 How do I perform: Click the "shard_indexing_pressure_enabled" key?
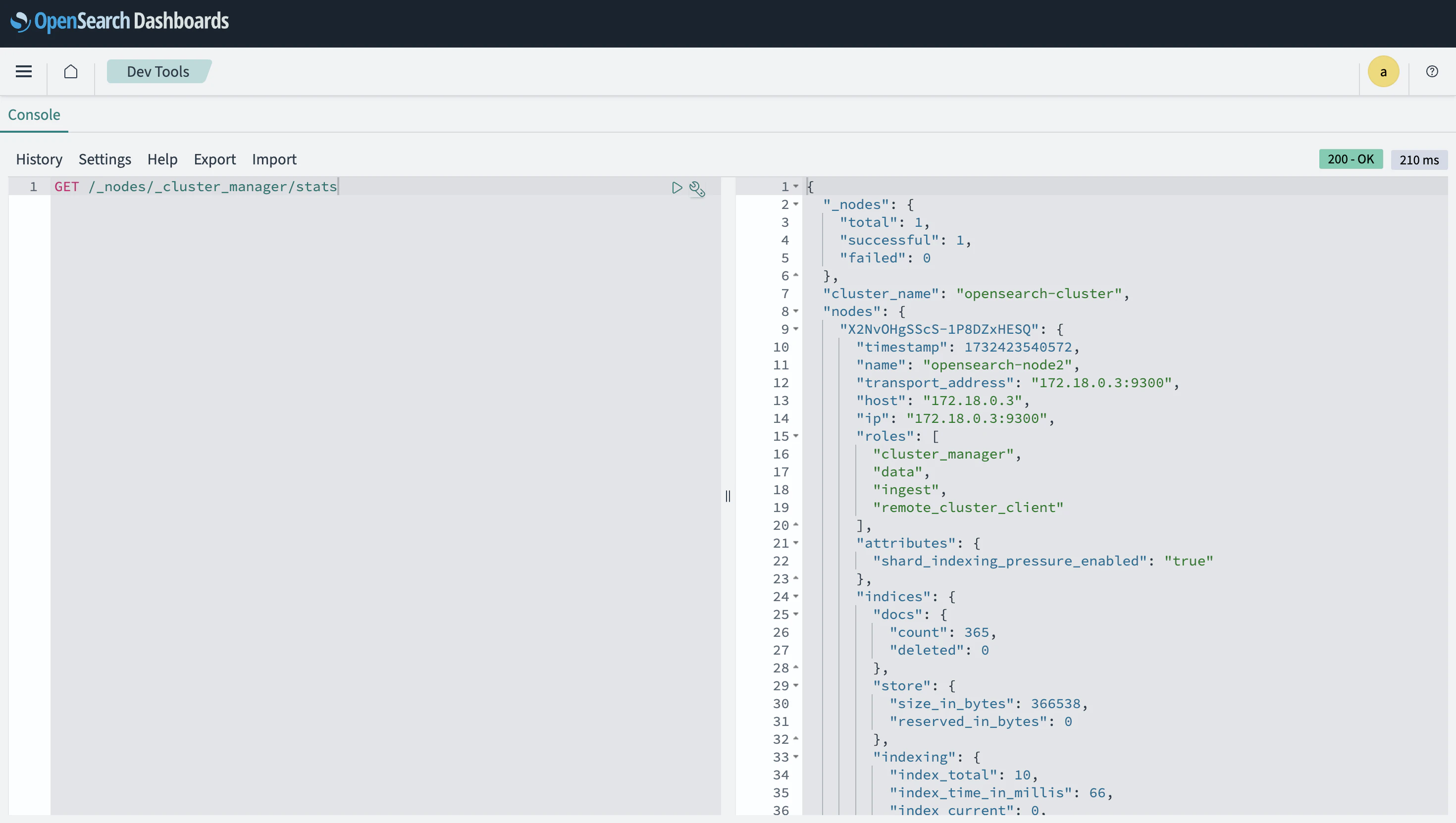click(x=1009, y=561)
